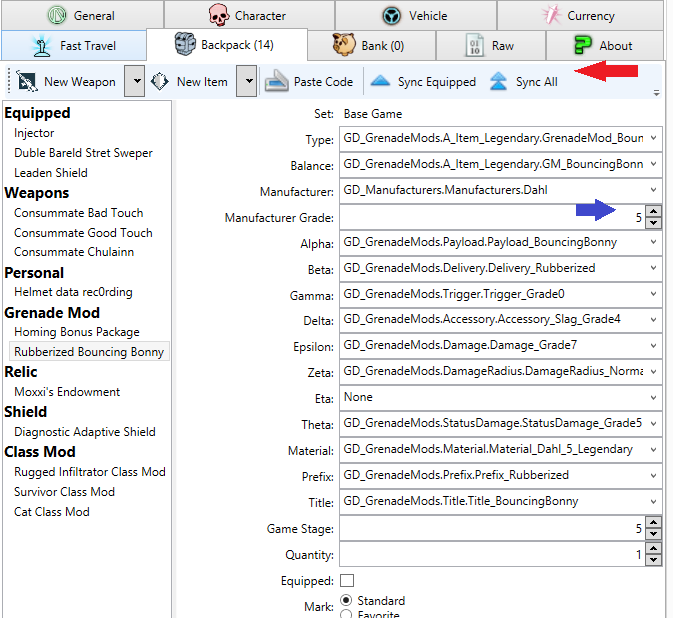Screen dimensions: 673x618
Task: Switch to the Raw tab
Action: pyautogui.click(x=491, y=45)
